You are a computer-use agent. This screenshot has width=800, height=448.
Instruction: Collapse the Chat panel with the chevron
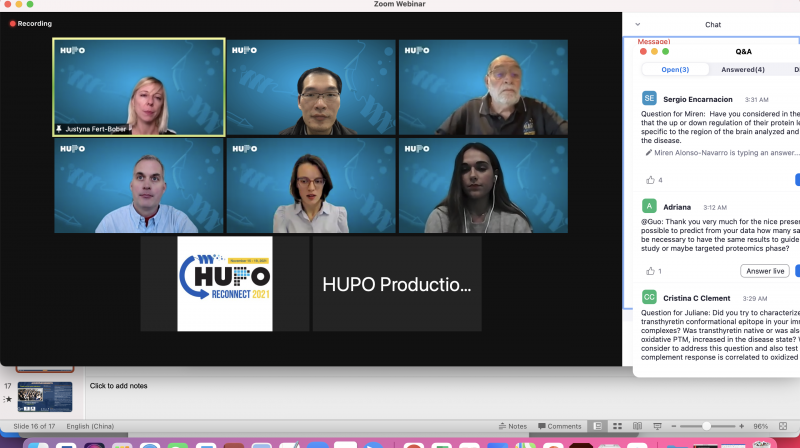(x=638, y=24)
